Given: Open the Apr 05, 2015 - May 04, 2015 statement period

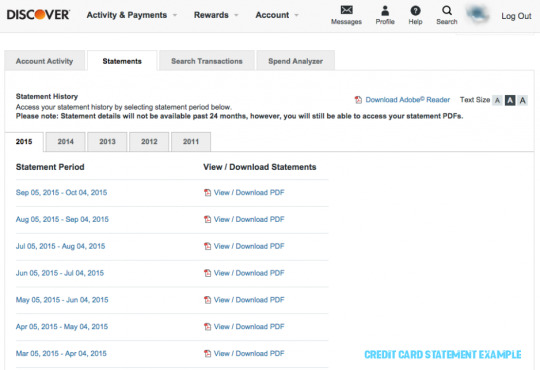Looking at the screenshot, I should tap(62, 326).
